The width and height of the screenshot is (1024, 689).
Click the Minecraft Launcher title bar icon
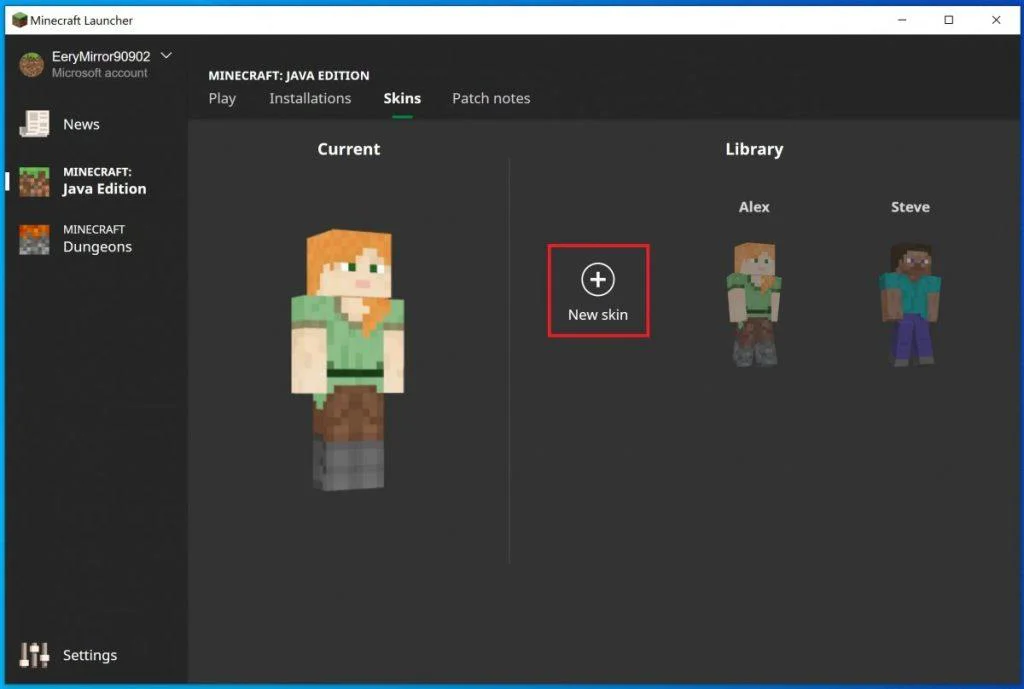(x=20, y=20)
